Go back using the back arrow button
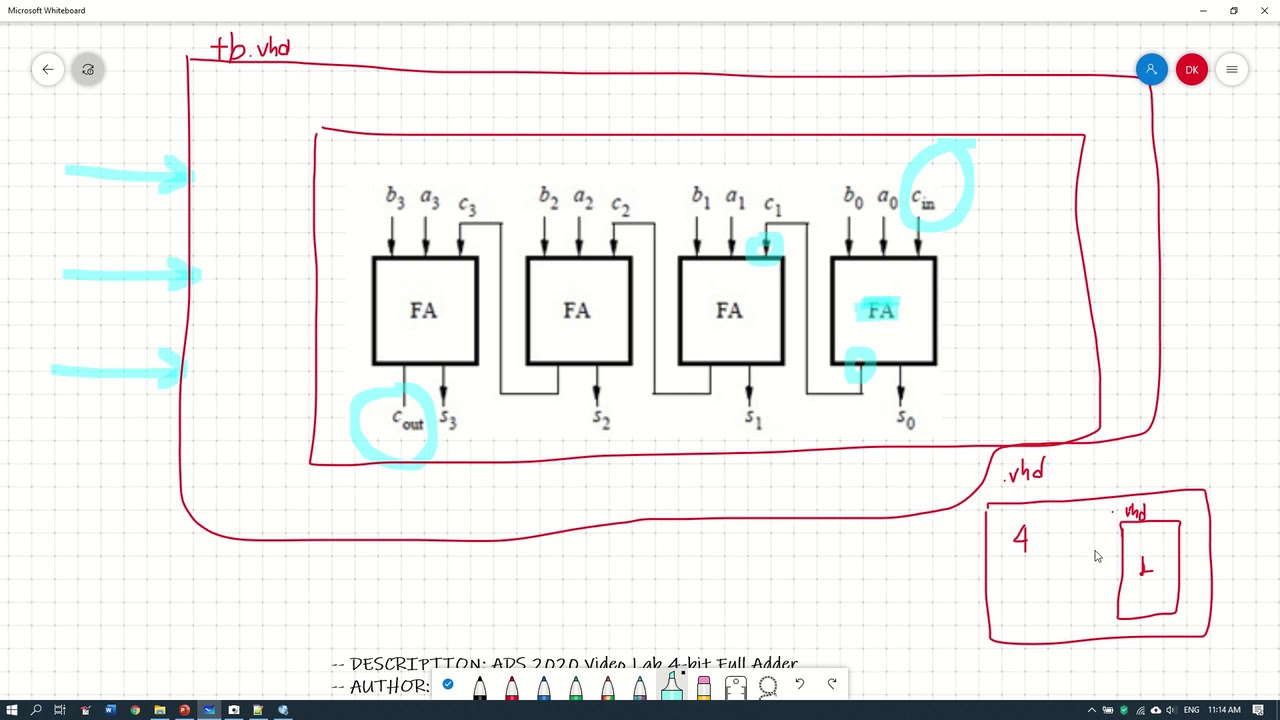1280x720 pixels. pos(48,69)
